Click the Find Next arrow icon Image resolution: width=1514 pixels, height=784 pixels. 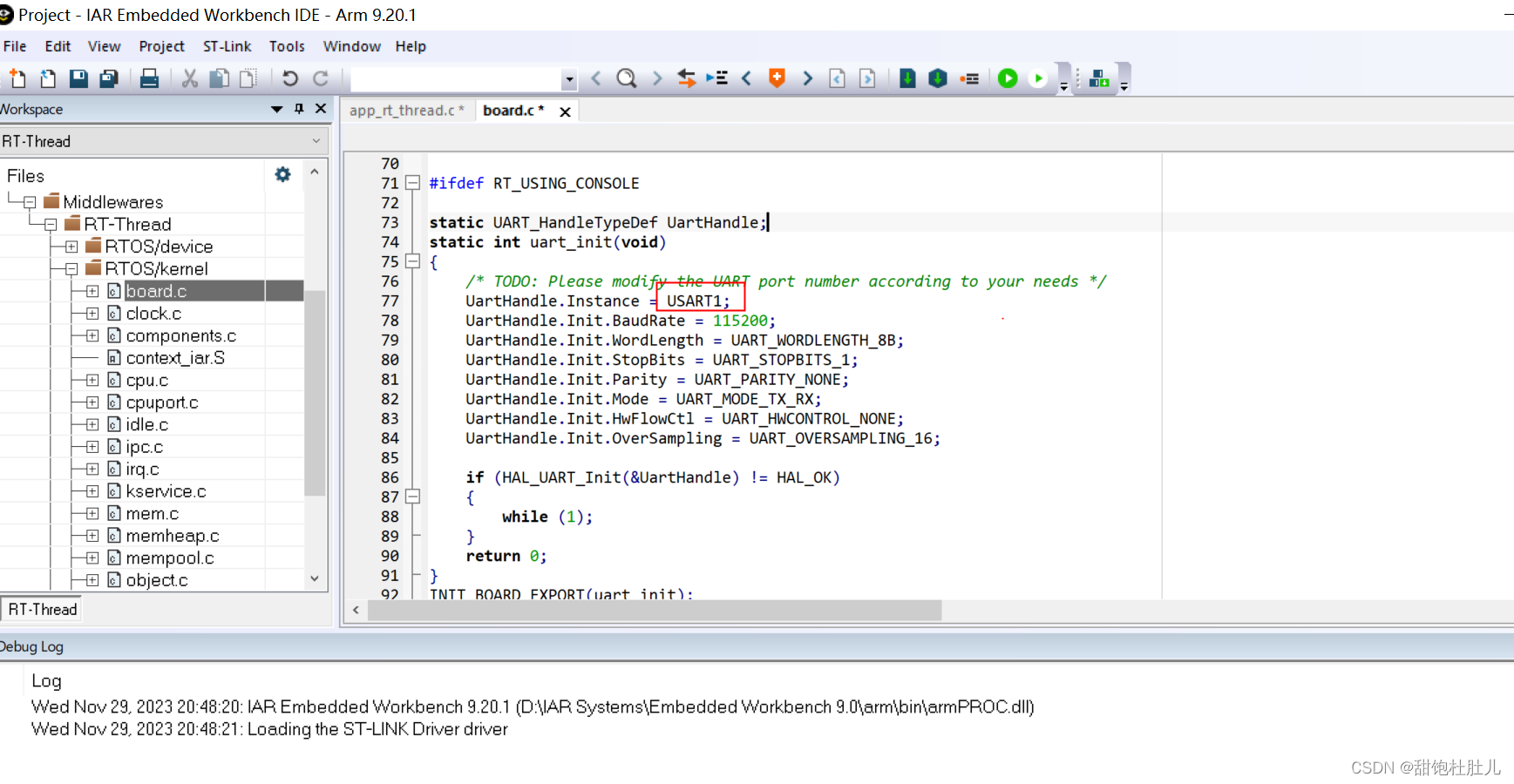coord(657,78)
